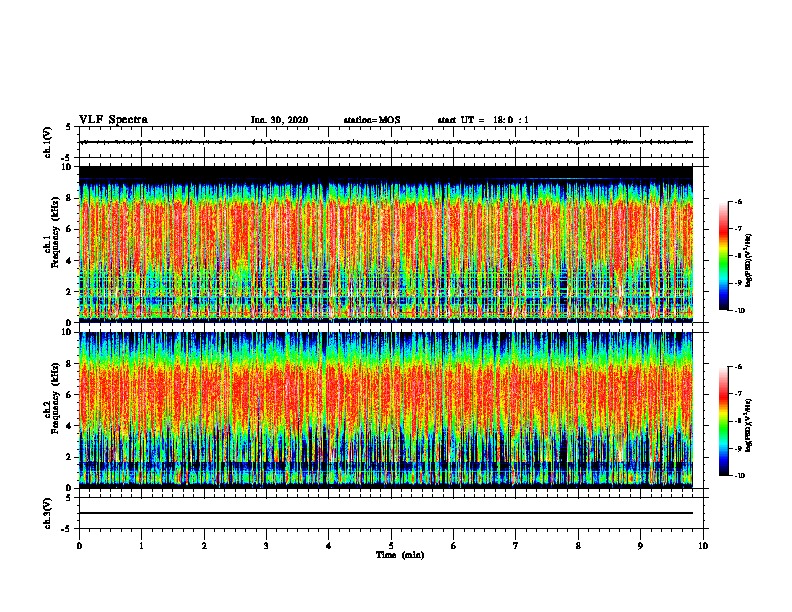
Task: Click time axis tick label "6"
Action: 454,546
